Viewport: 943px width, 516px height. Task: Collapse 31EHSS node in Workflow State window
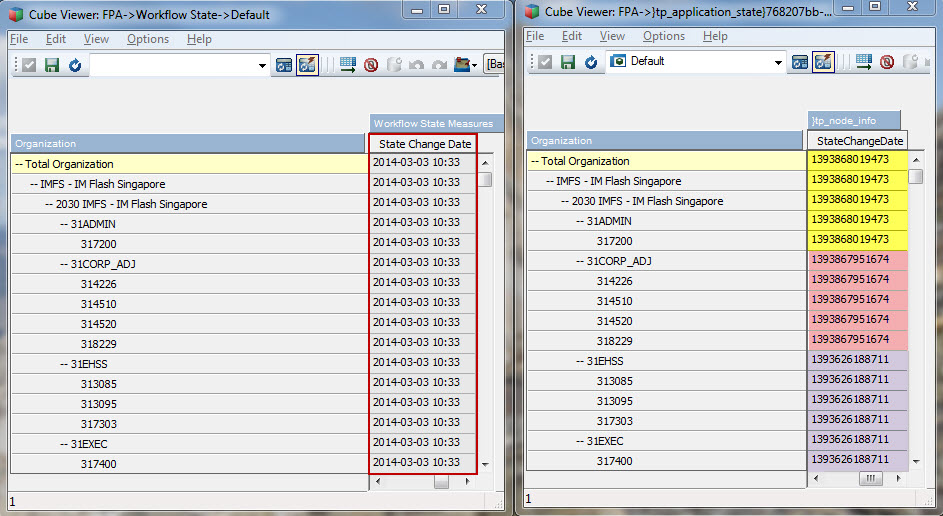click(64, 364)
